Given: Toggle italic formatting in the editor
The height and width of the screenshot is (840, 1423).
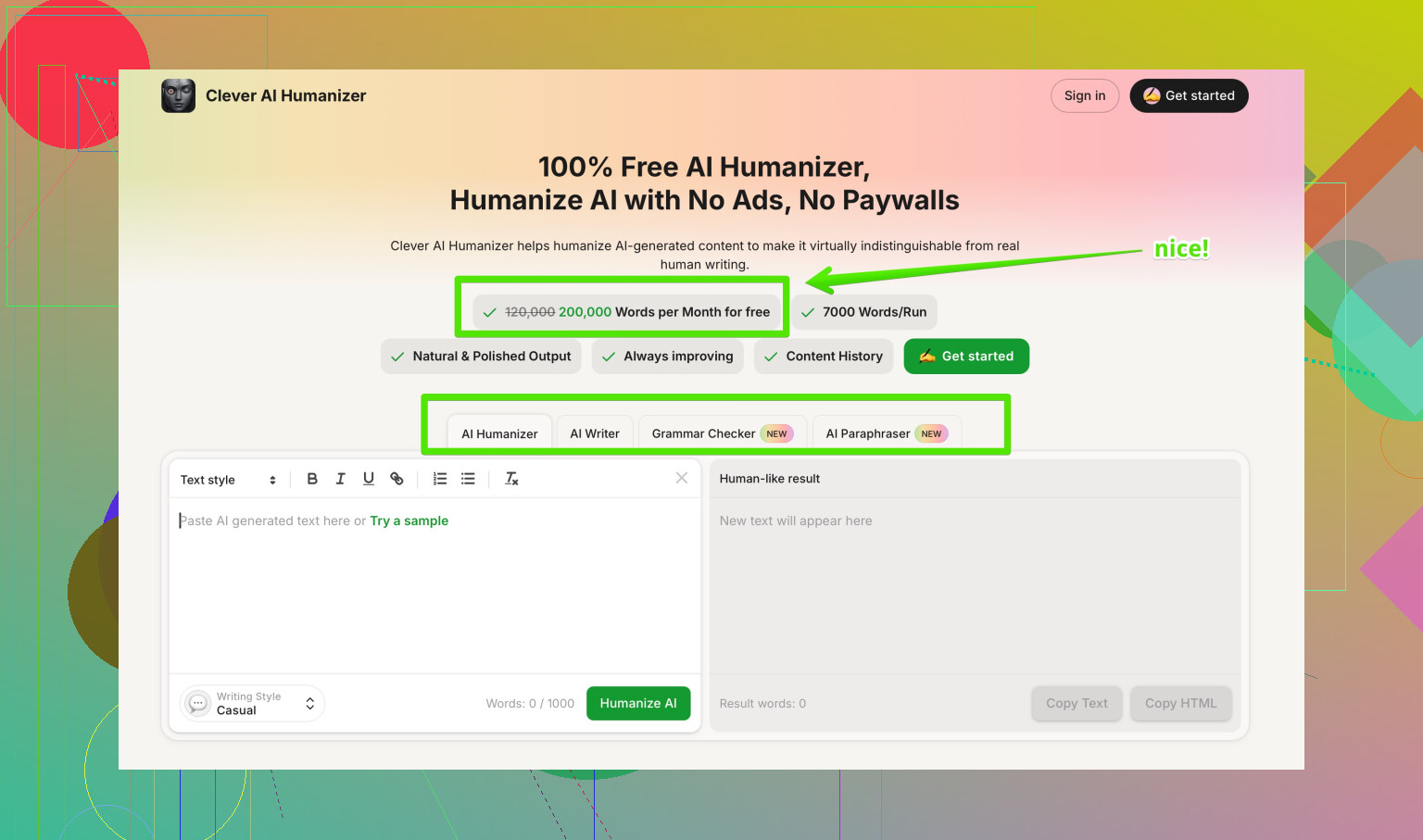Looking at the screenshot, I should (340, 479).
